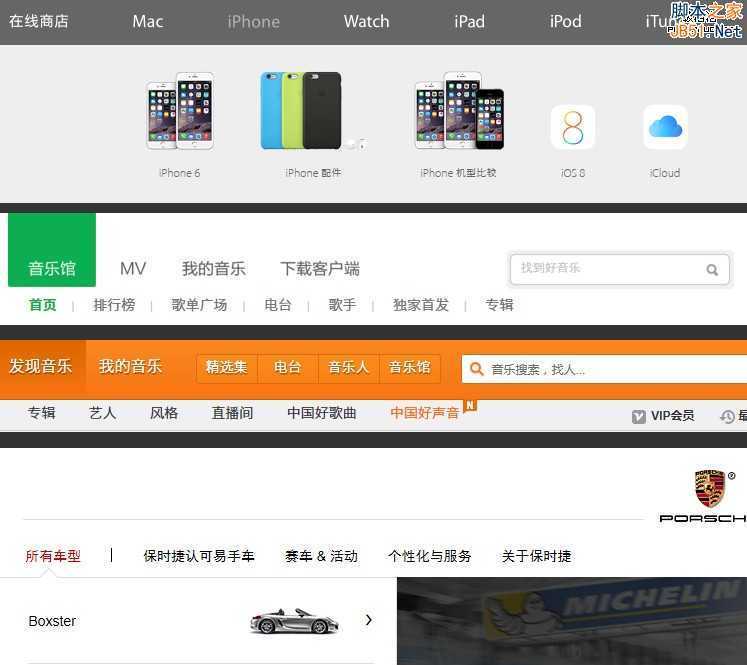Screen dimensions: 747x665
Task: Select the orange 发现音乐 tab
Action: (x=41, y=366)
